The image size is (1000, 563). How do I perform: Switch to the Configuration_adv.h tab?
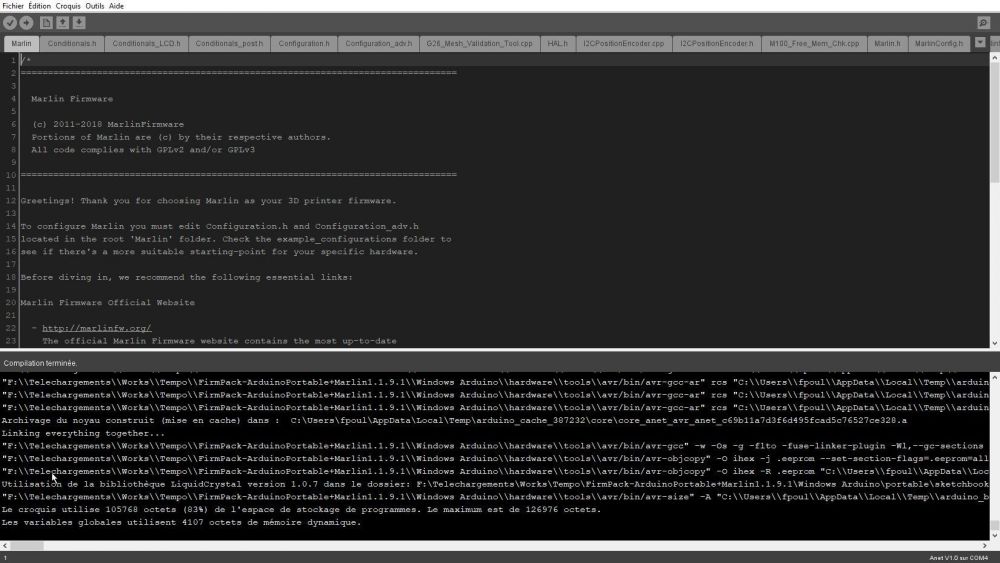379,43
